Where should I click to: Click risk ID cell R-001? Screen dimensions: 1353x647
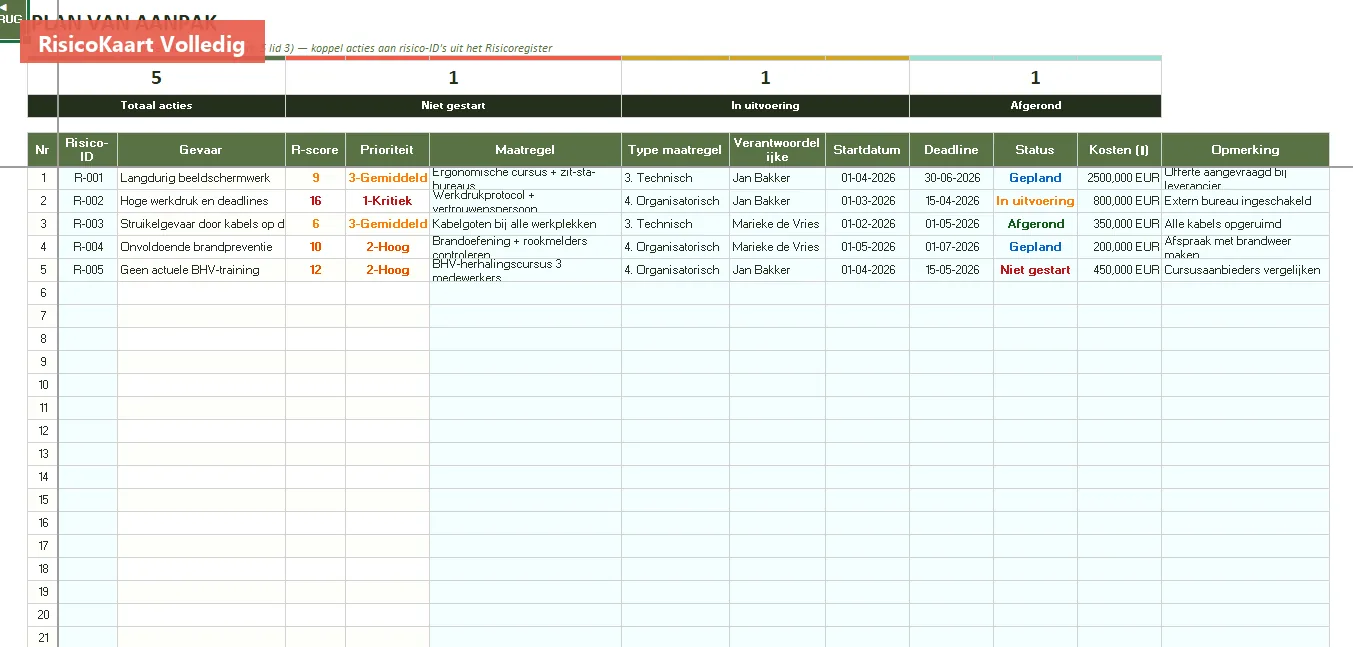[x=88, y=178]
